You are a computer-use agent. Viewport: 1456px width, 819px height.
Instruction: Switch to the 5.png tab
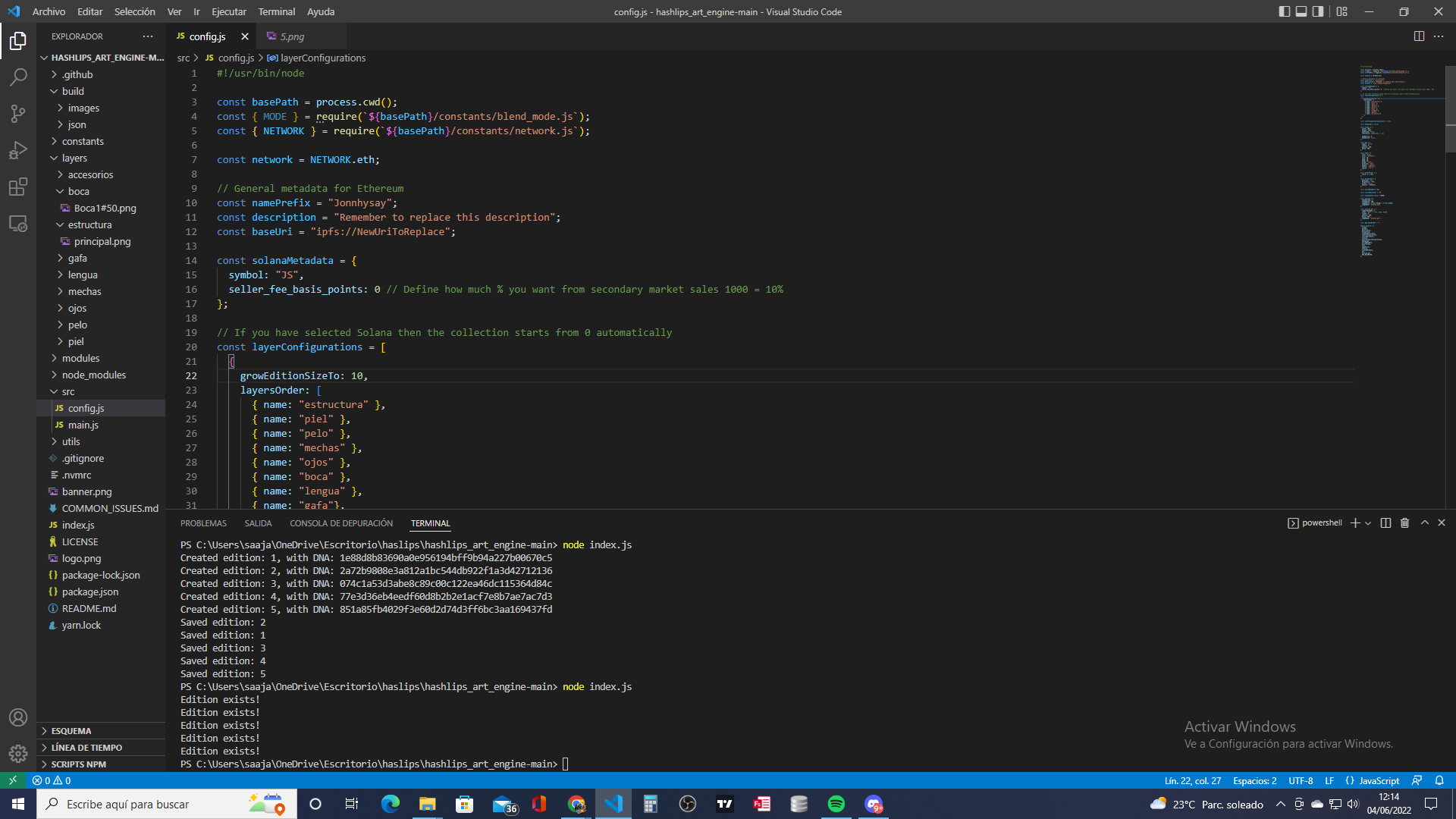292,36
